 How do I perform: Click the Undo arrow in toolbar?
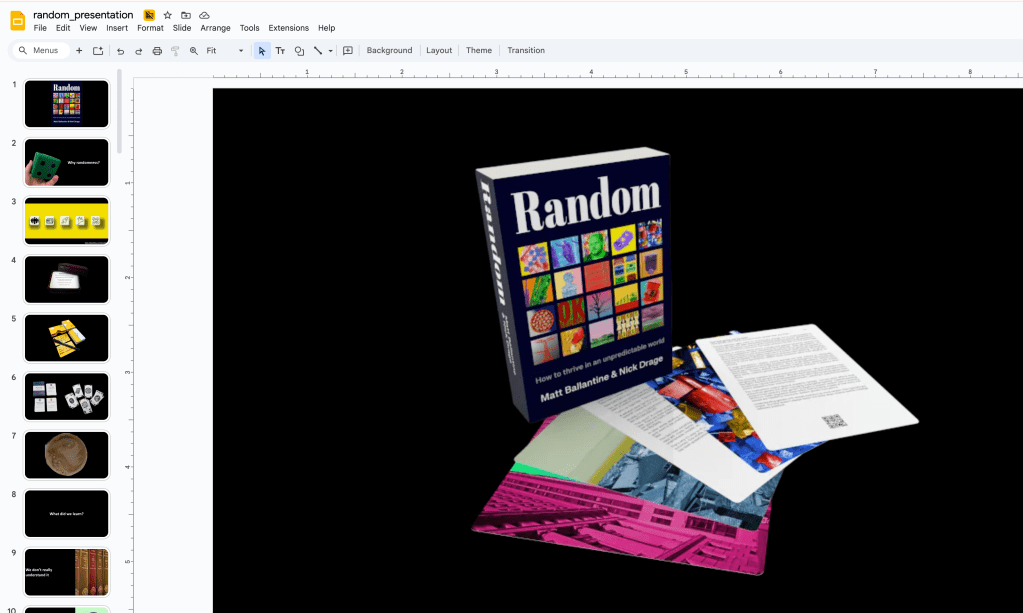pos(120,50)
